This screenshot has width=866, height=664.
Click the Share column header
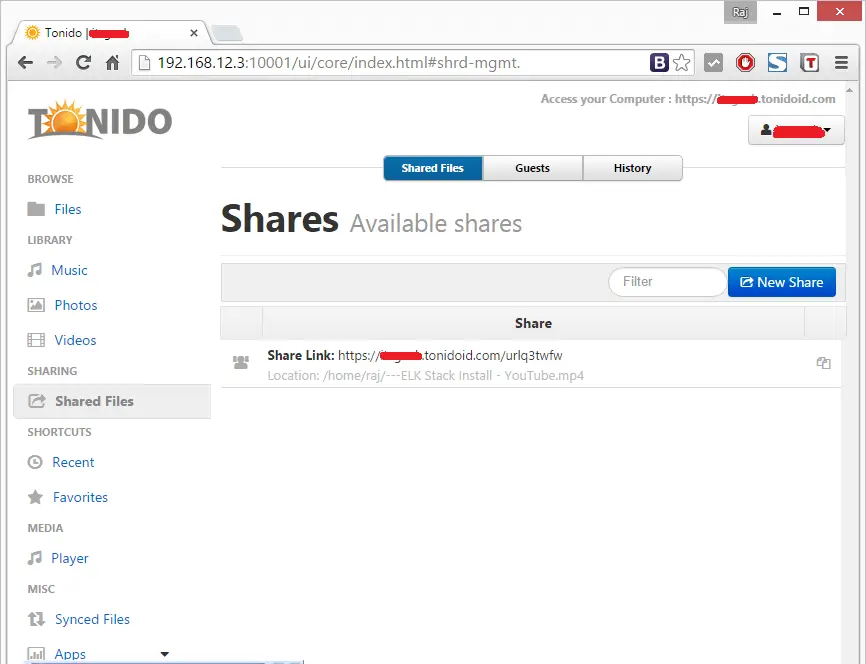point(533,323)
